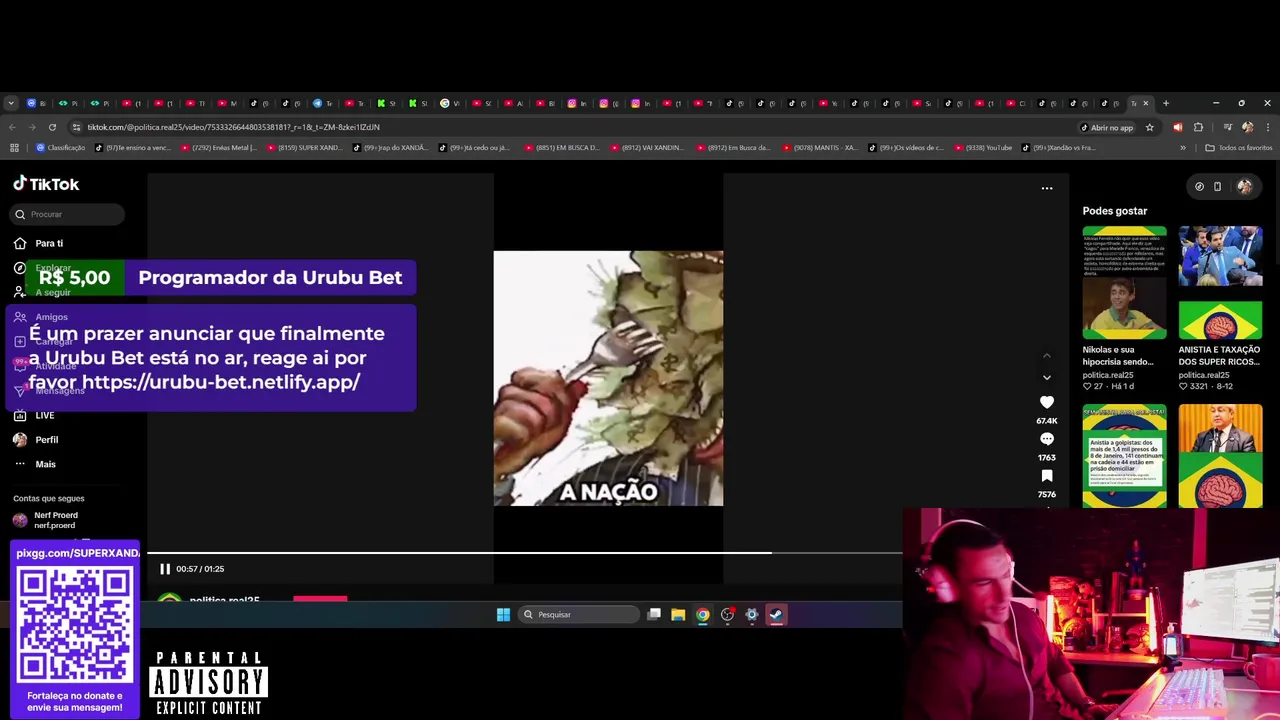Screen dimensions: 1280x720
Task: Open Para ti feed
Action: point(38,243)
